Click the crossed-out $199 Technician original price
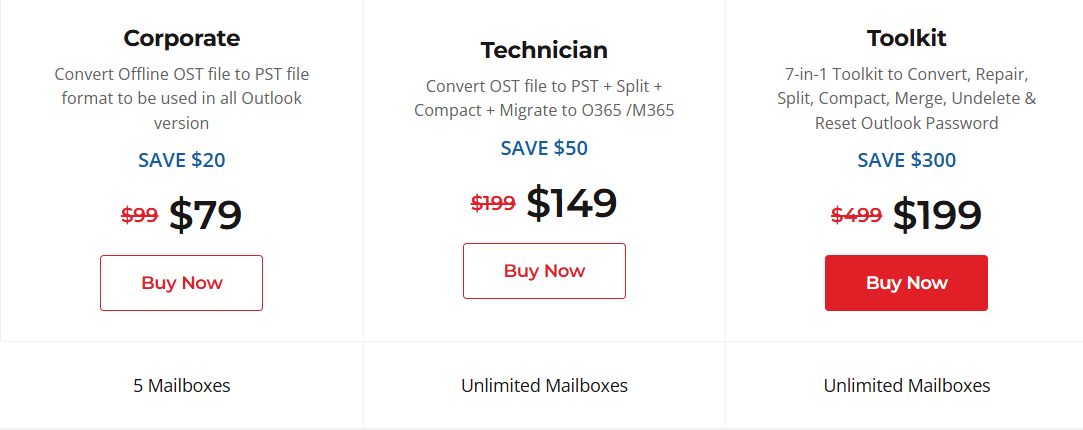The image size is (1083, 430). click(x=493, y=203)
